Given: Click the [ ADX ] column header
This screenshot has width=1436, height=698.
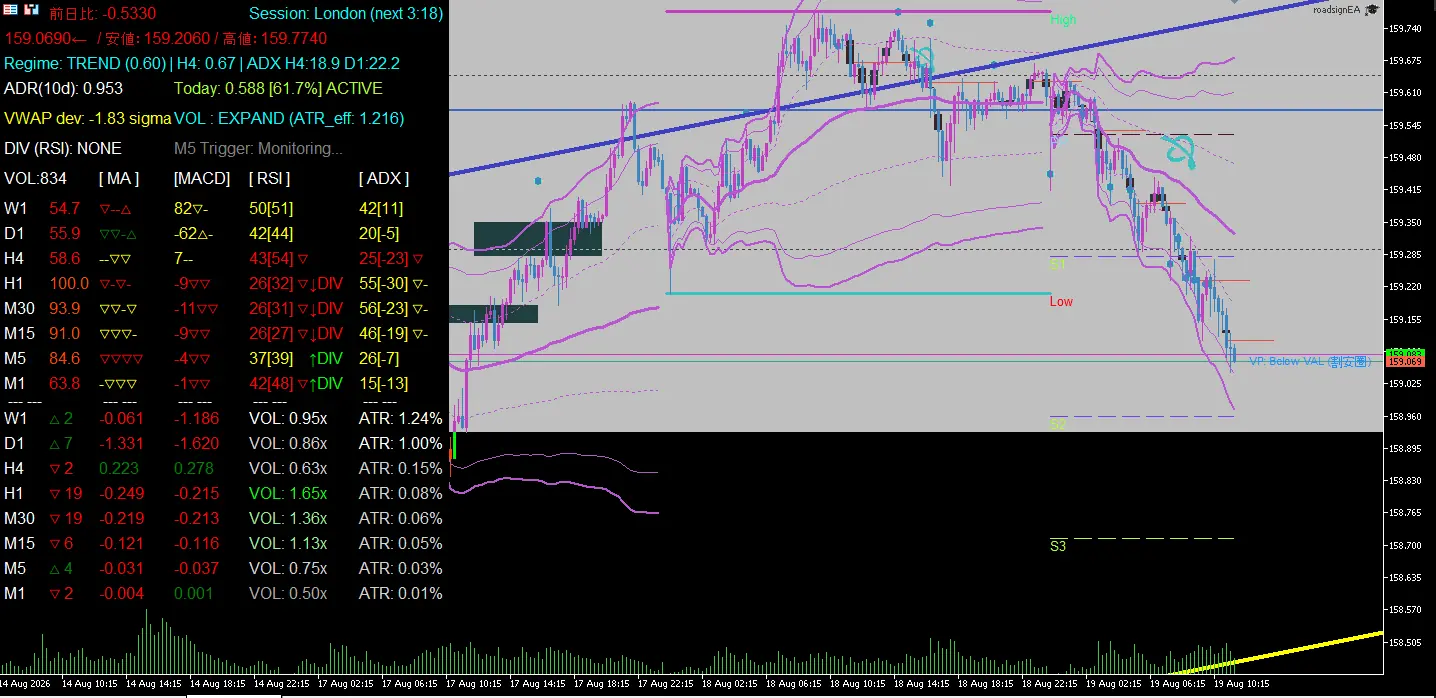Looking at the screenshot, I should coord(384,178).
